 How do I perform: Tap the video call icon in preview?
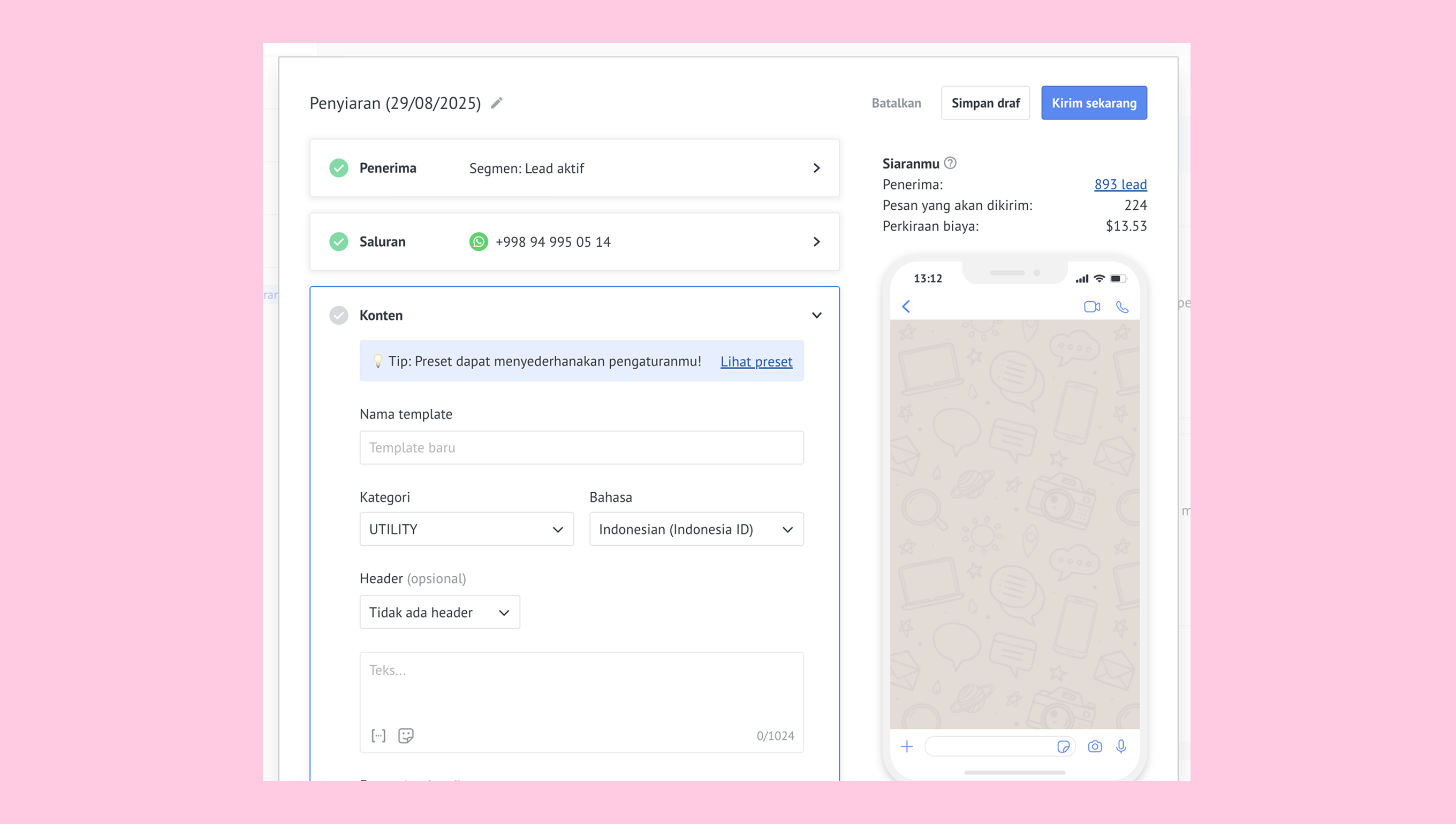(1091, 306)
